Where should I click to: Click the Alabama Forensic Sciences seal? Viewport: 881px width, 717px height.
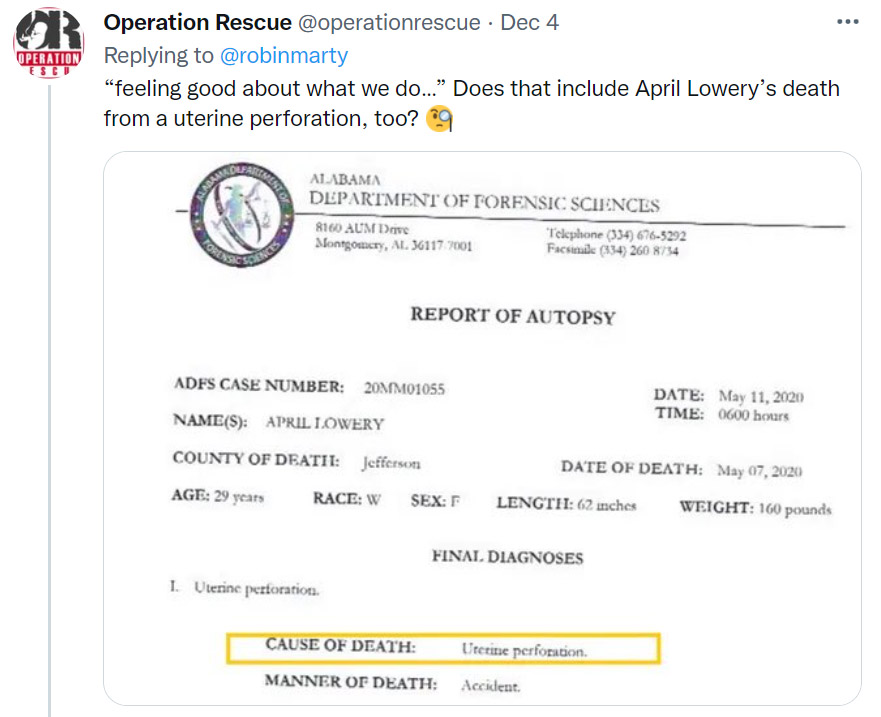[242, 215]
